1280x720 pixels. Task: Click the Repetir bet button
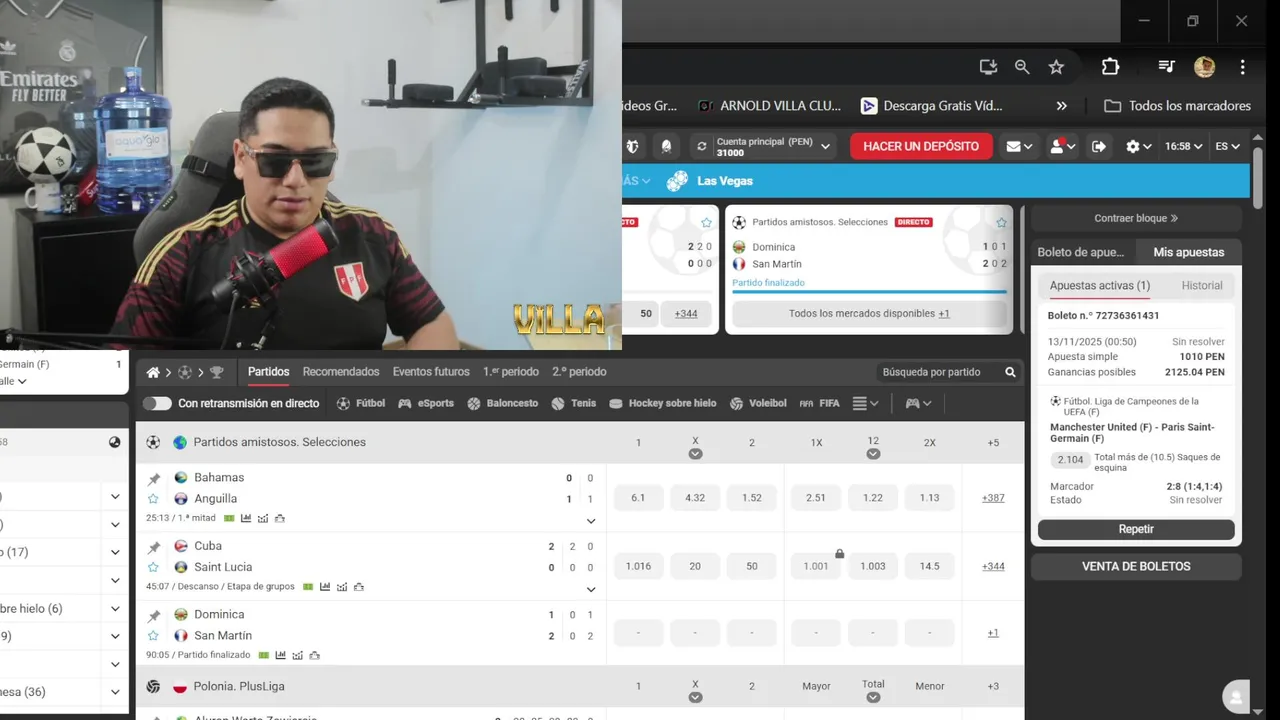pyautogui.click(x=1136, y=530)
